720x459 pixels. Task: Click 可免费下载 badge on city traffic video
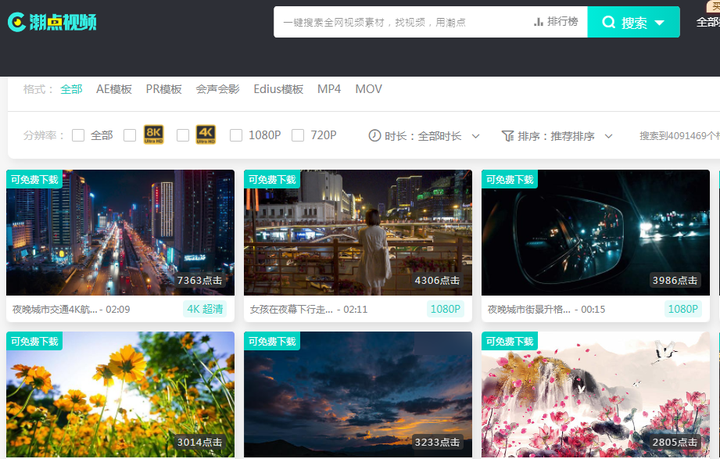click(x=34, y=179)
